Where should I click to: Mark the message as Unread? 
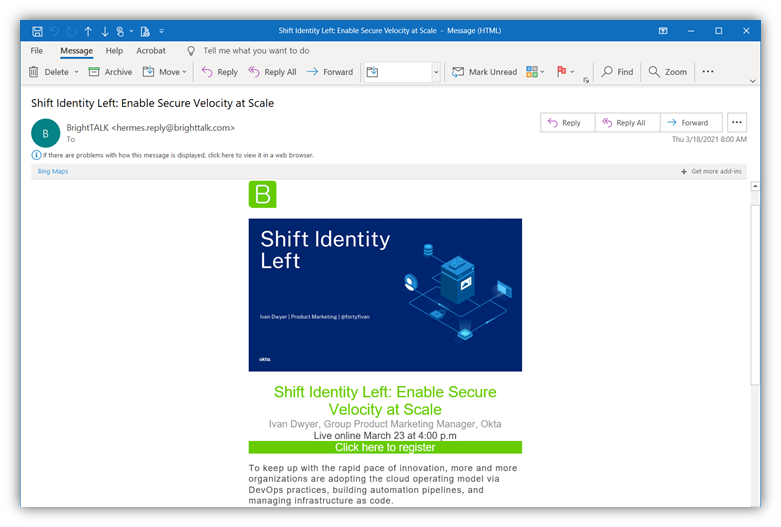[x=484, y=72]
